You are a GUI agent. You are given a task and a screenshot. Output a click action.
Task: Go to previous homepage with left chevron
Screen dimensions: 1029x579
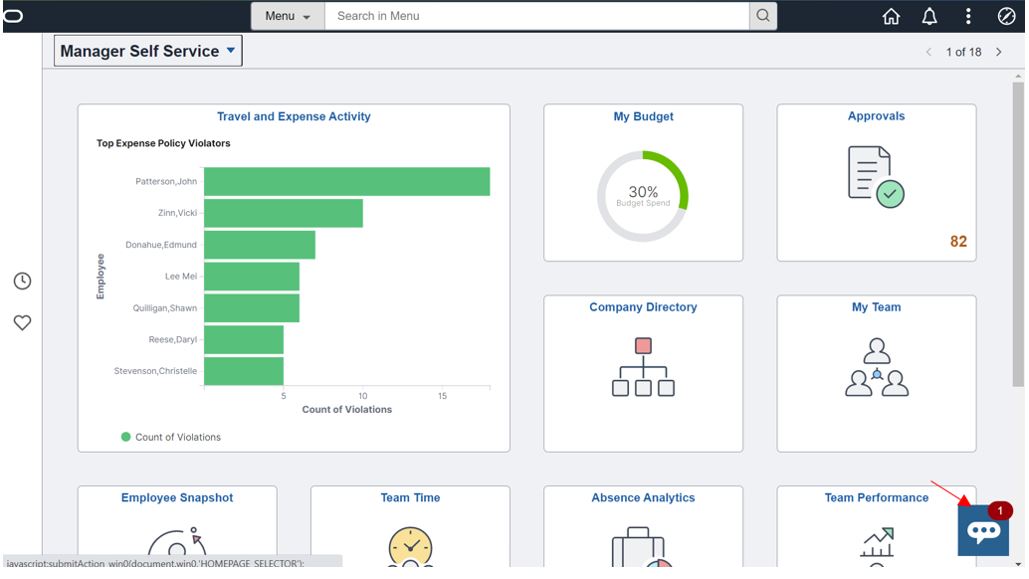929,52
